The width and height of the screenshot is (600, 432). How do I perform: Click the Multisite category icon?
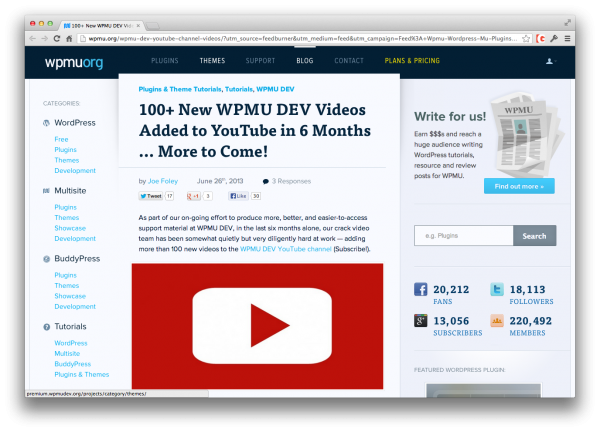(x=46, y=191)
